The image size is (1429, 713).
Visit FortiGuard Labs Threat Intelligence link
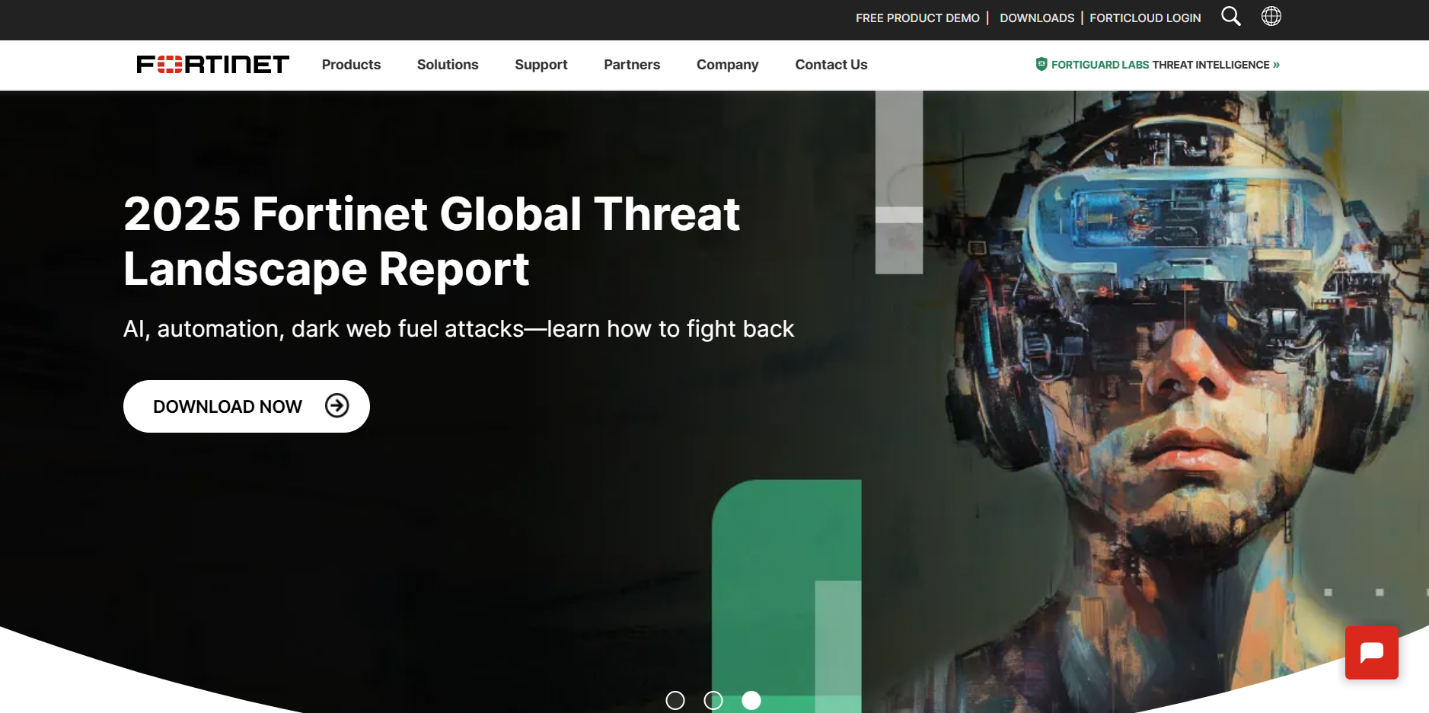tap(1158, 65)
